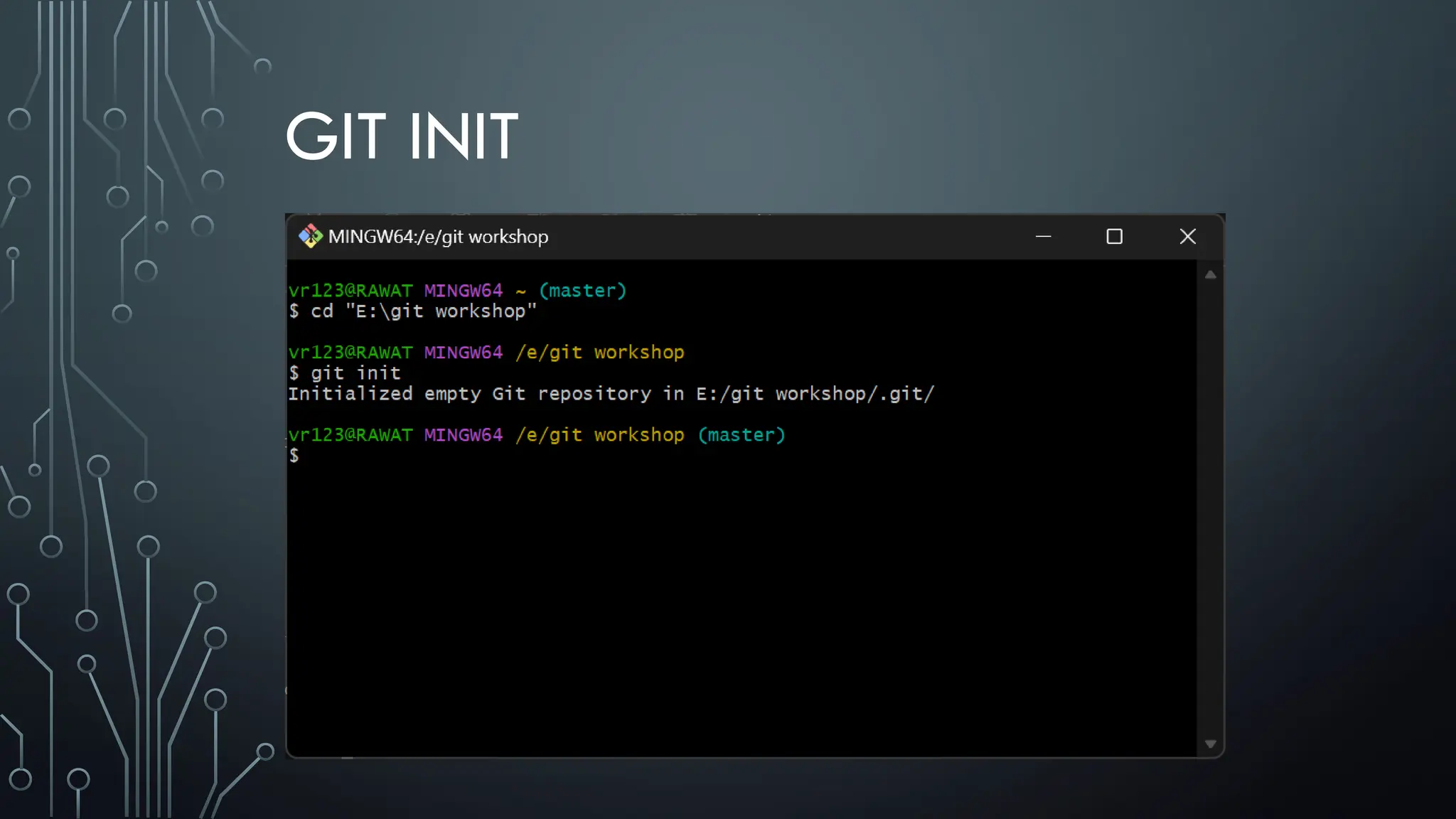Image resolution: width=1456 pixels, height=819 pixels.
Task: Click the terminal scrollbar down arrow
Action: point(1210,744)
